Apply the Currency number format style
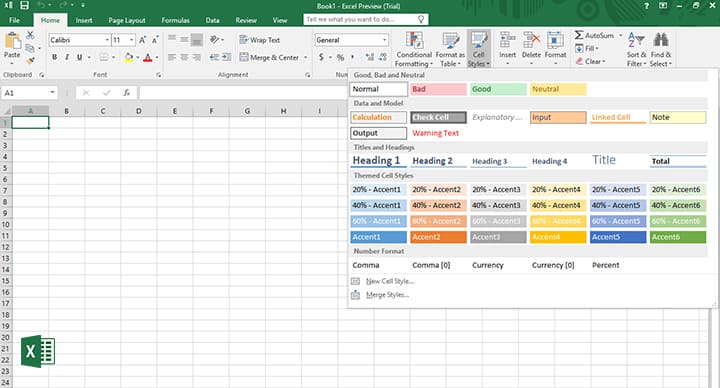 point(488,265)
